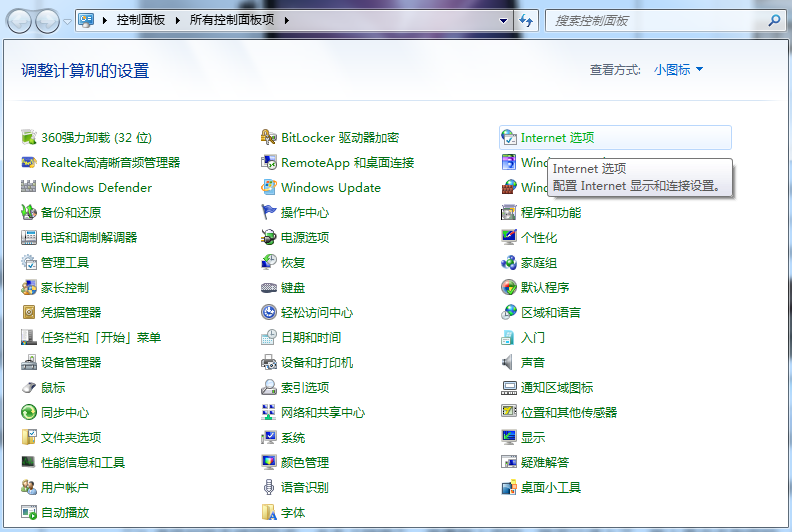Screen dimensions: 792x532
Task: Click the 用户帐户 icon
Action: point(29,488)
